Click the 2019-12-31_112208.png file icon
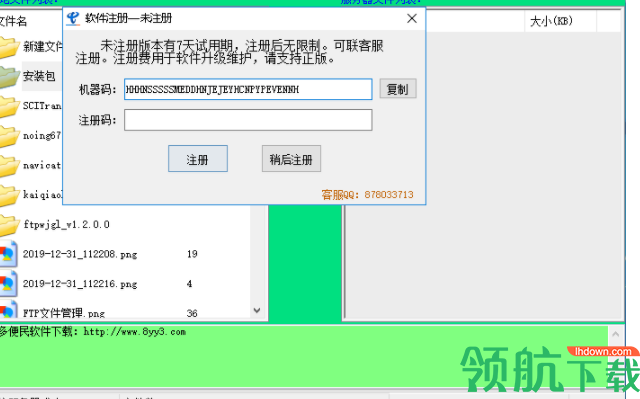 click(8, 254)
